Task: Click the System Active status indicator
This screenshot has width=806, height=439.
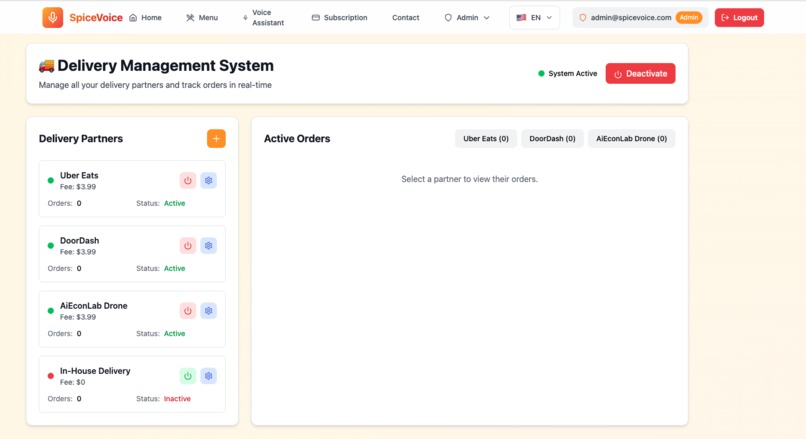Action: [x=567, y=74]
